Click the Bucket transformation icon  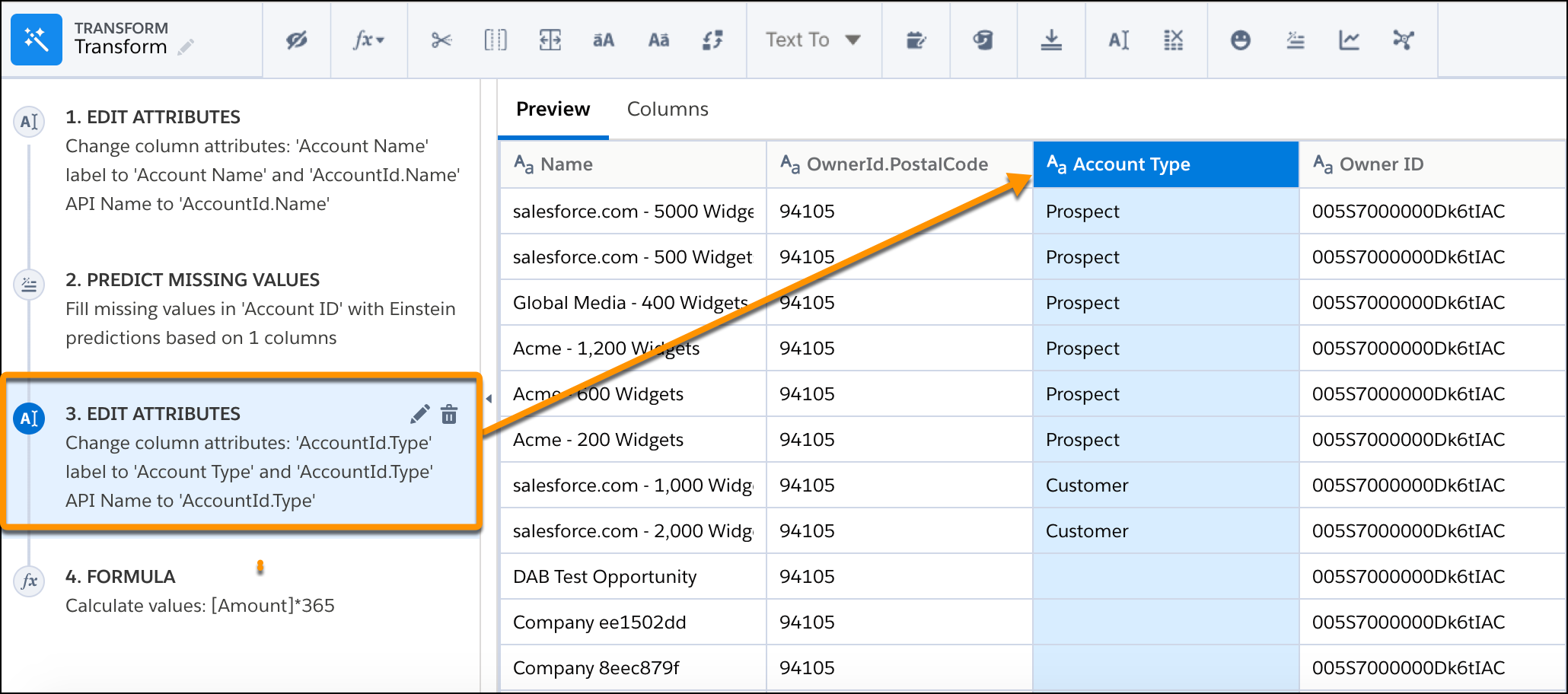[983, 40]
